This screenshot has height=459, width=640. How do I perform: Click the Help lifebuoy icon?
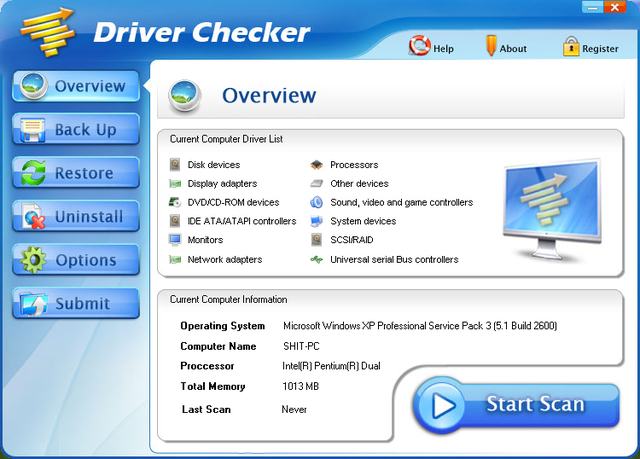coord(419,45)
